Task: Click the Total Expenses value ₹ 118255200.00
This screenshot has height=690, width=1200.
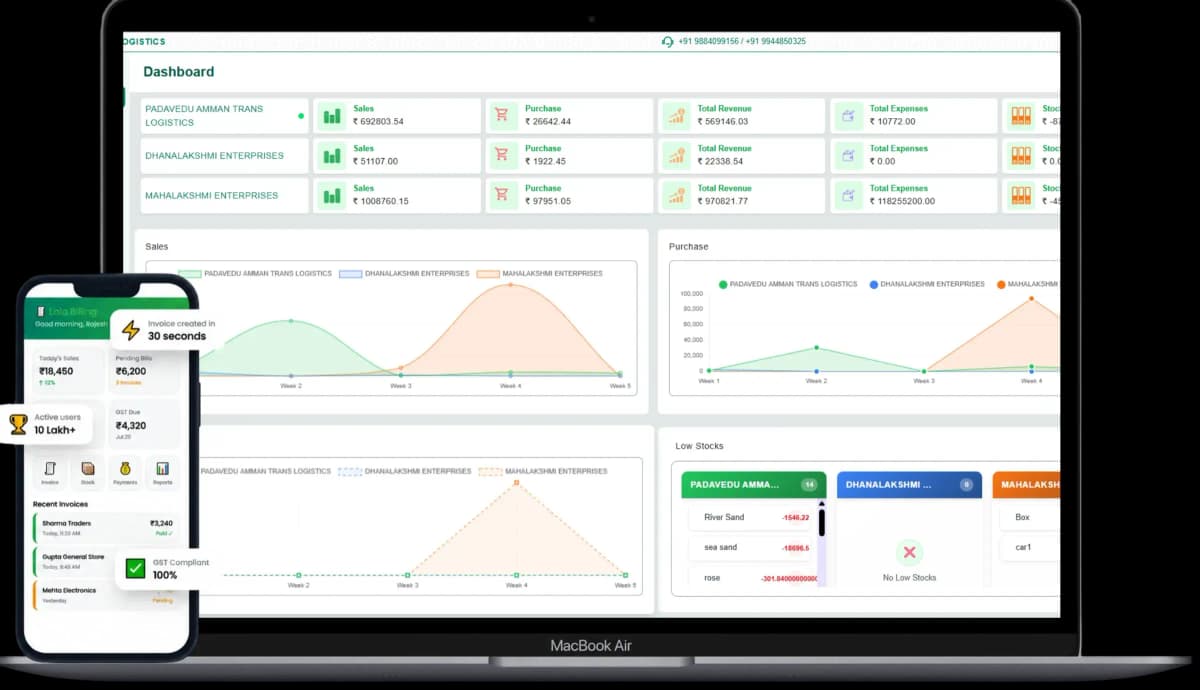Action: coord(902,201)
